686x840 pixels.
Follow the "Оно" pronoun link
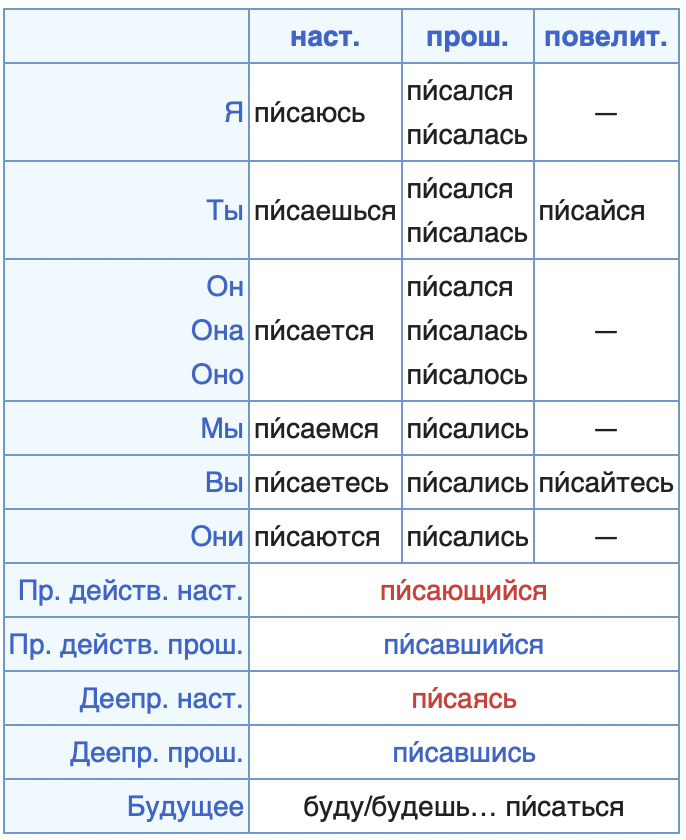point(218,375)
